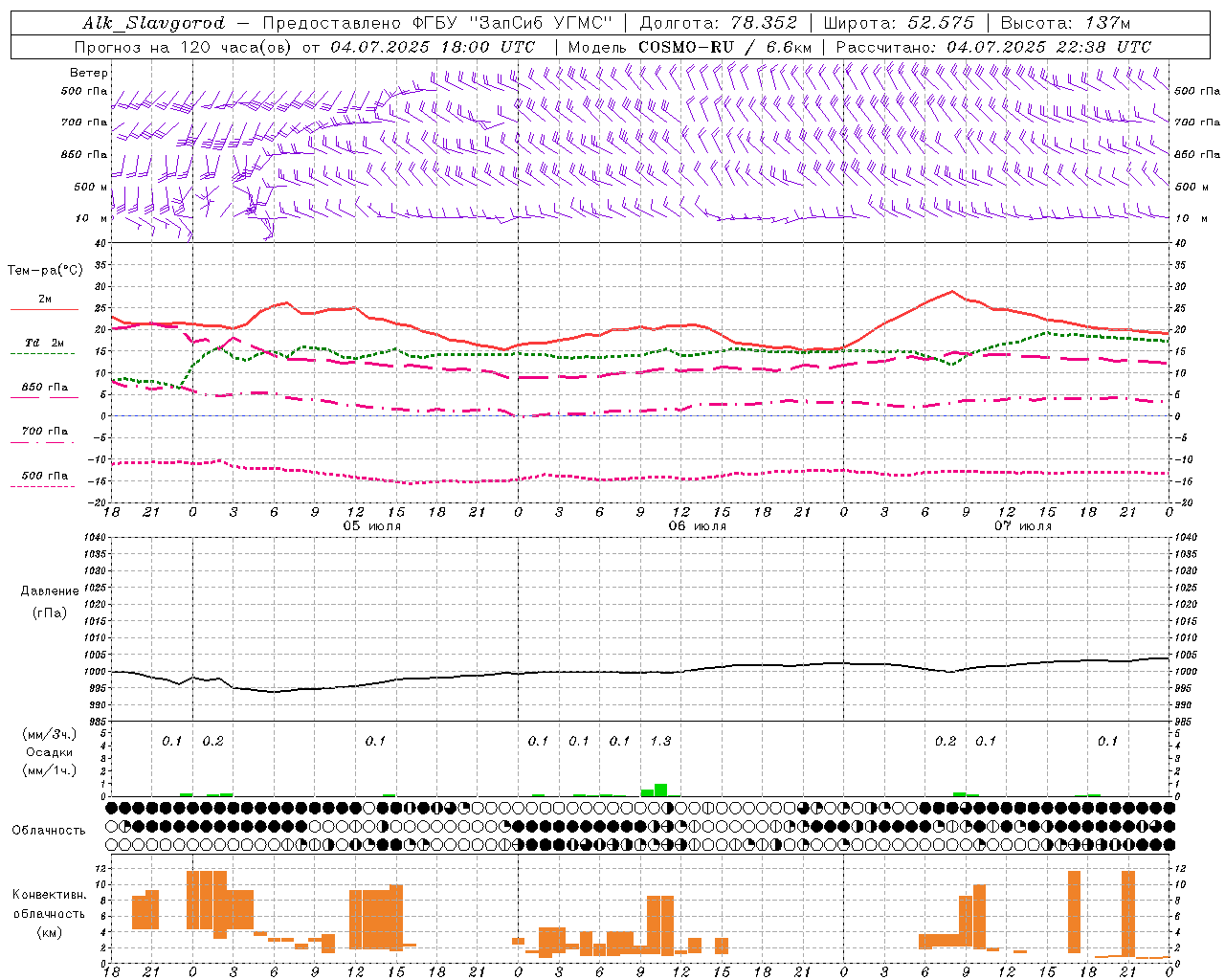1225x980 pixels.
Task: Click the Ветер panel label
Action: click(89, 73)
